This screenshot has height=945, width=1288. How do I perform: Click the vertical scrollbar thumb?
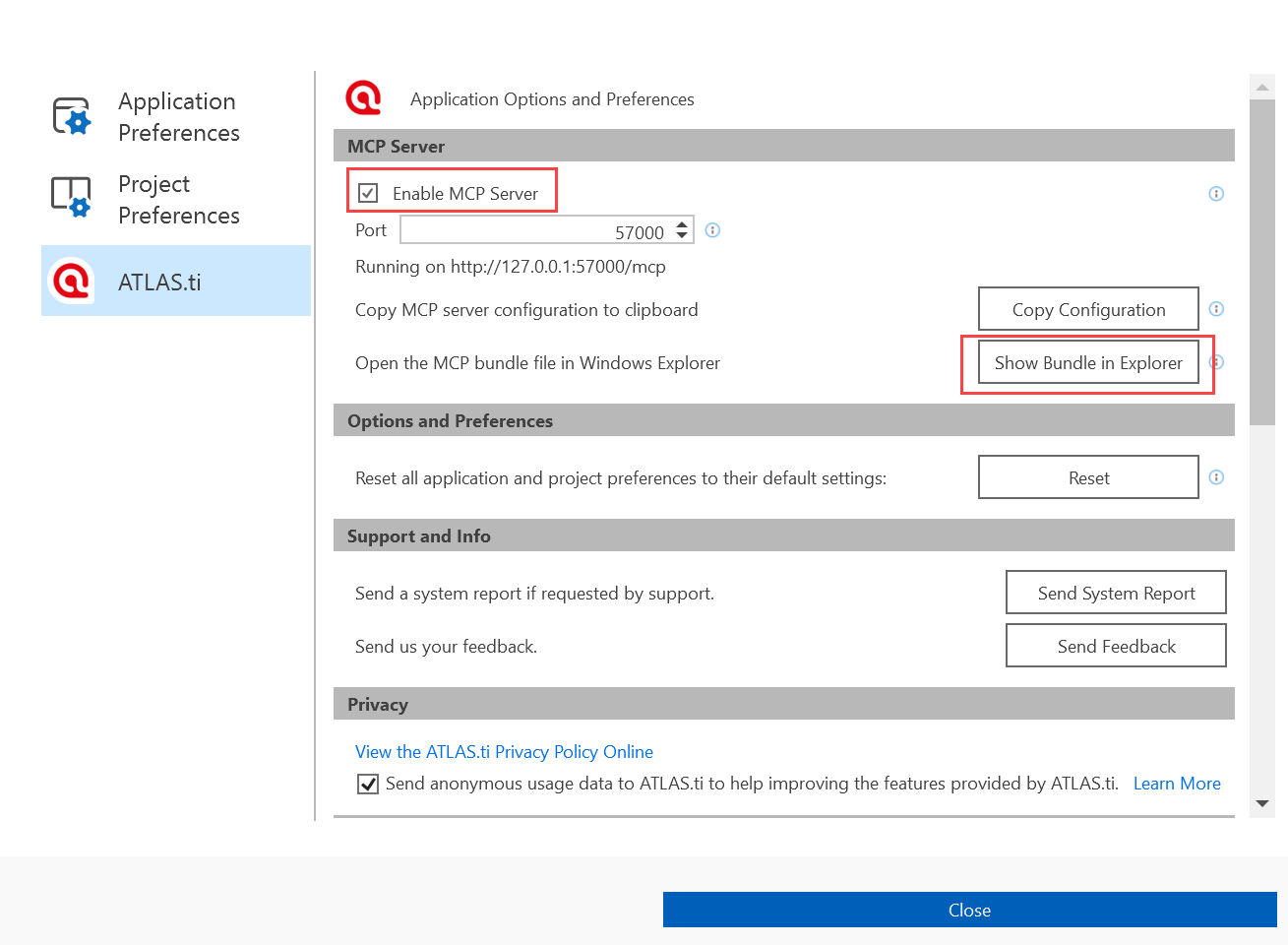pyautogui.click(x=1262, y=262)
